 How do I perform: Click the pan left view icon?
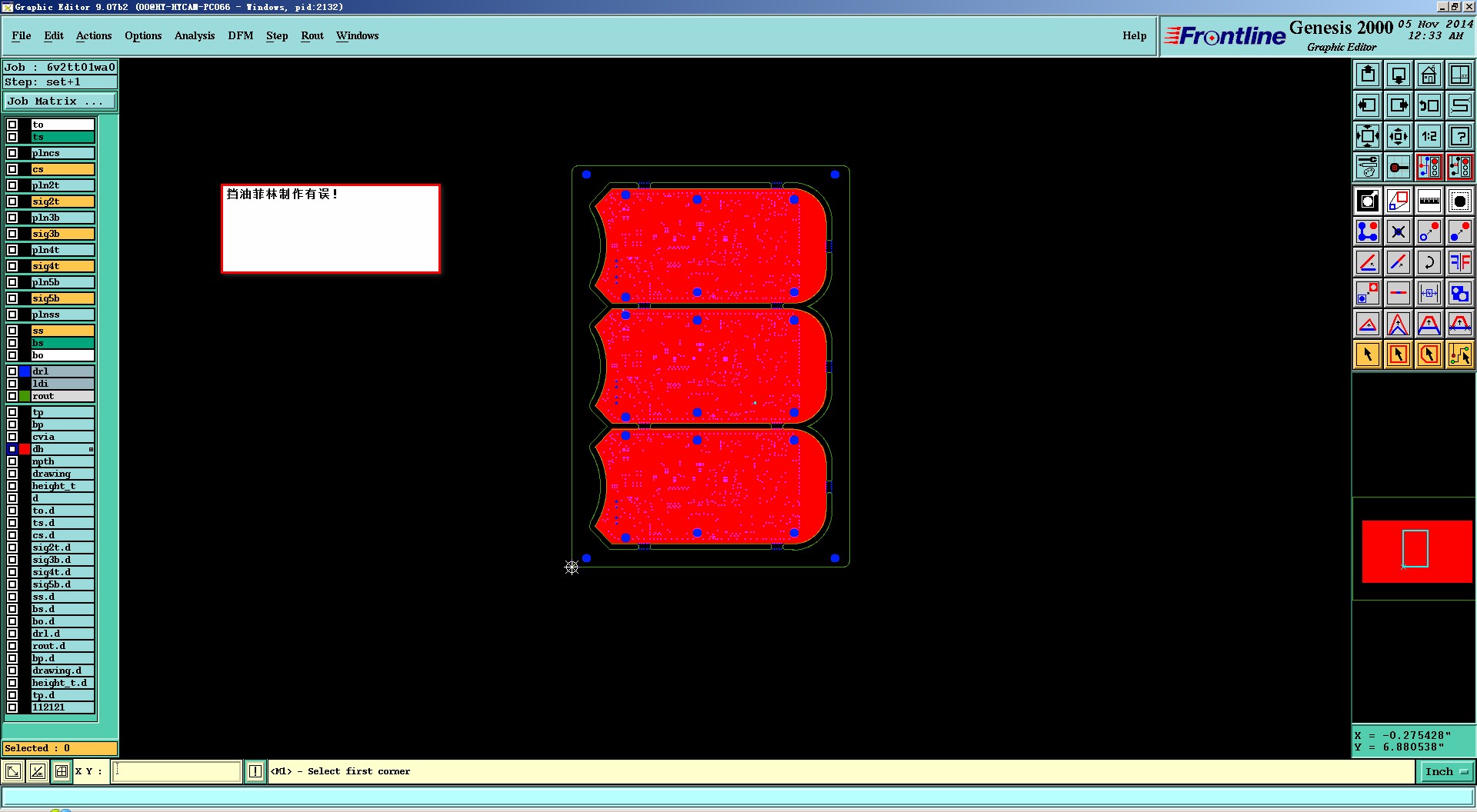[1368, 105]
